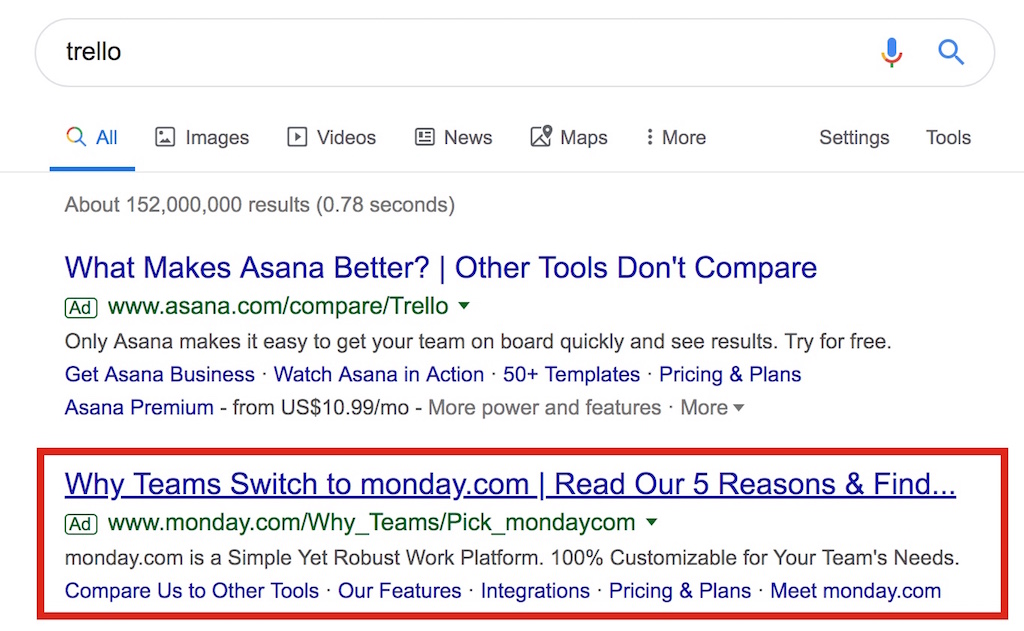Image resolution: width=1024 pixels, height=631 pixels.
Task: Click the 50+ Templates sitelink
Action: pyautogui.click(x=571, y=374)
